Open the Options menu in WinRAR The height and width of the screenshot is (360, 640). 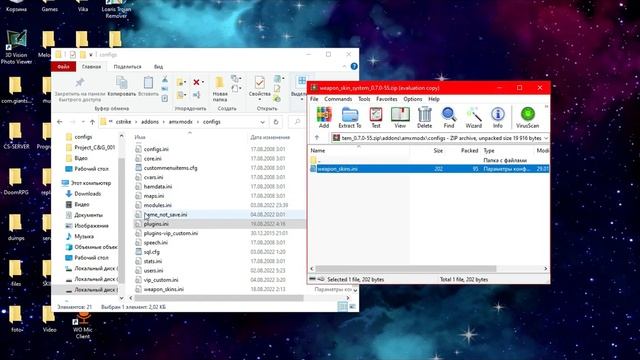(x=413, y=99)
